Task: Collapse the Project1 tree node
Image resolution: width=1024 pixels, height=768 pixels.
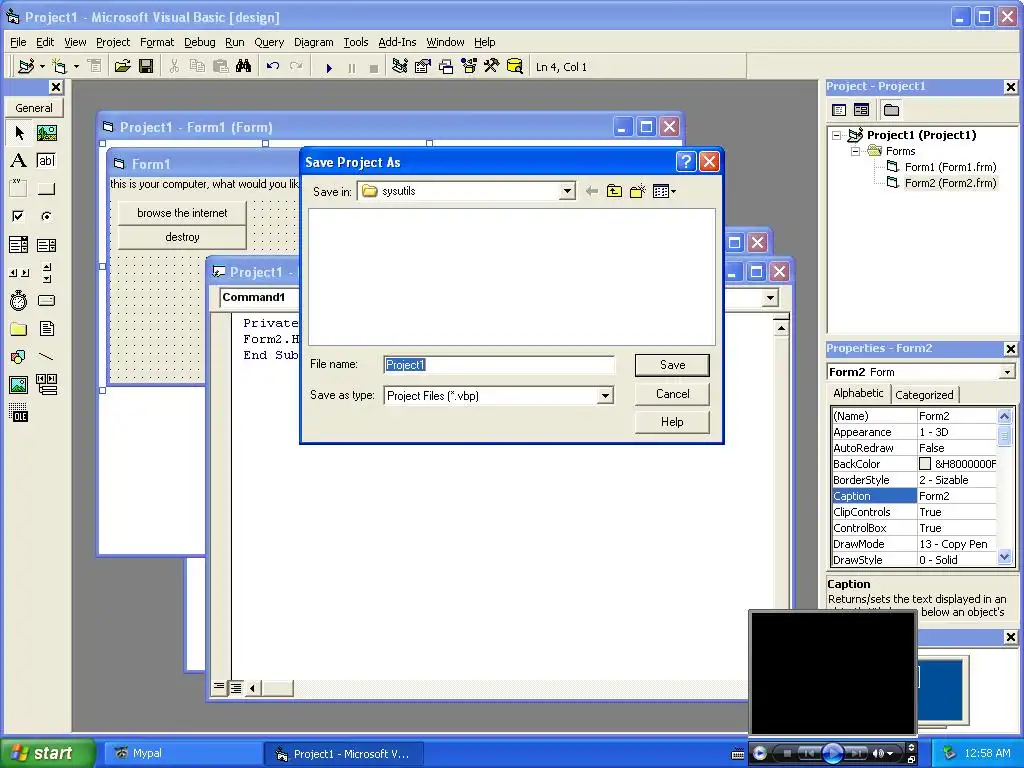Action: pos(837,136)
